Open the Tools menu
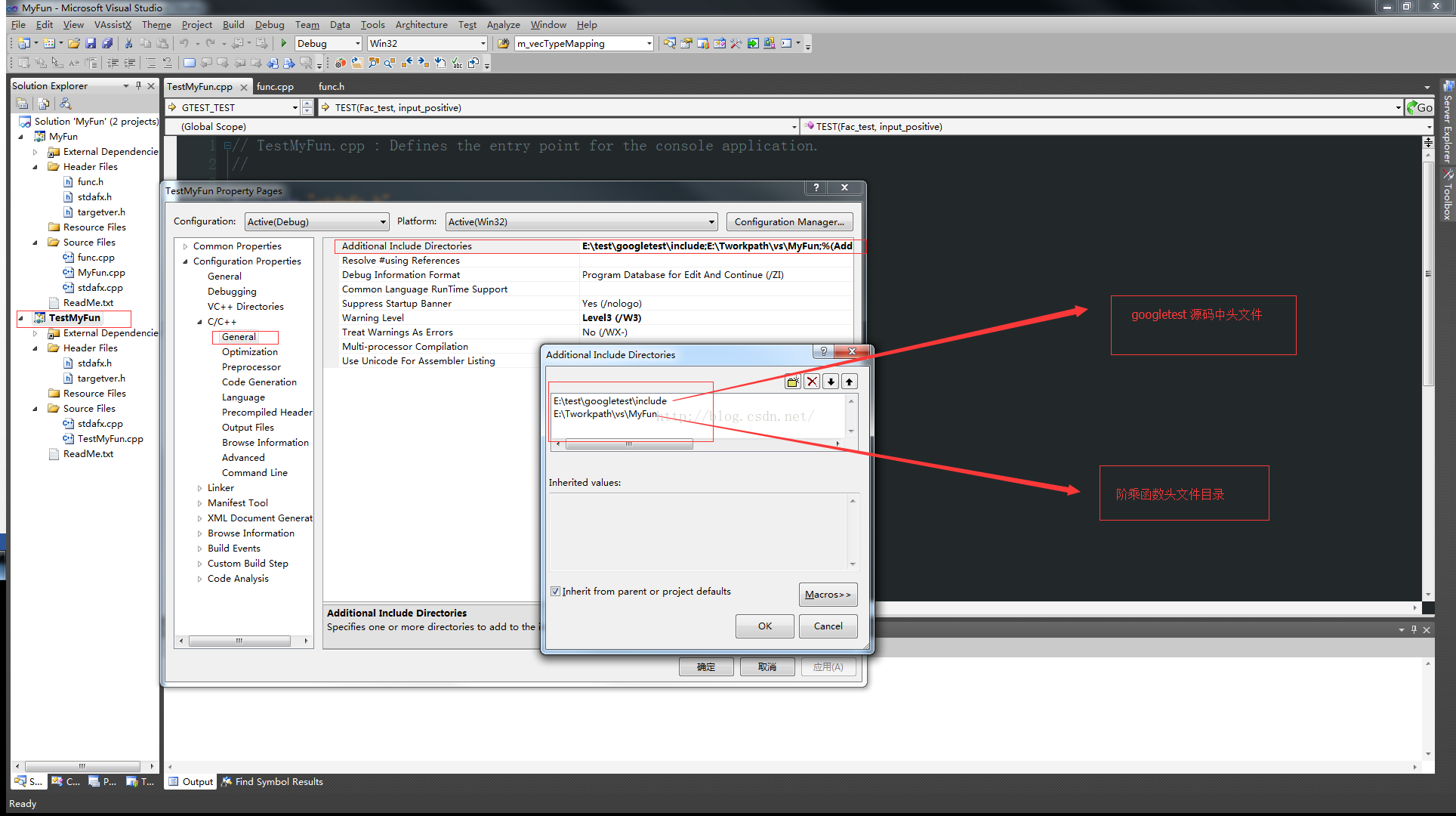 click(x=372, y=24)
